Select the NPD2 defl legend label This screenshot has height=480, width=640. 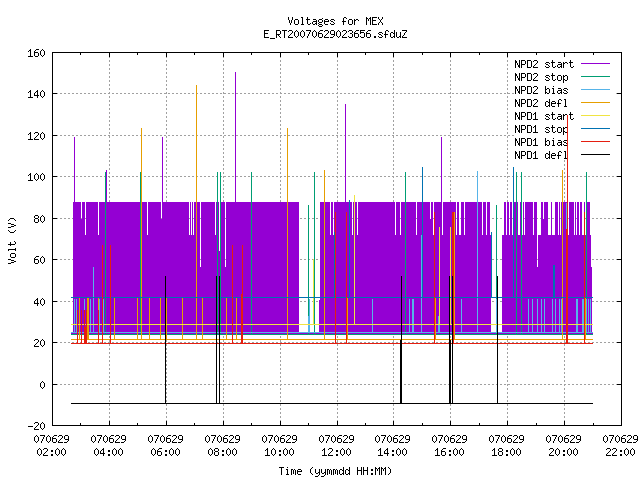(541, 103)
